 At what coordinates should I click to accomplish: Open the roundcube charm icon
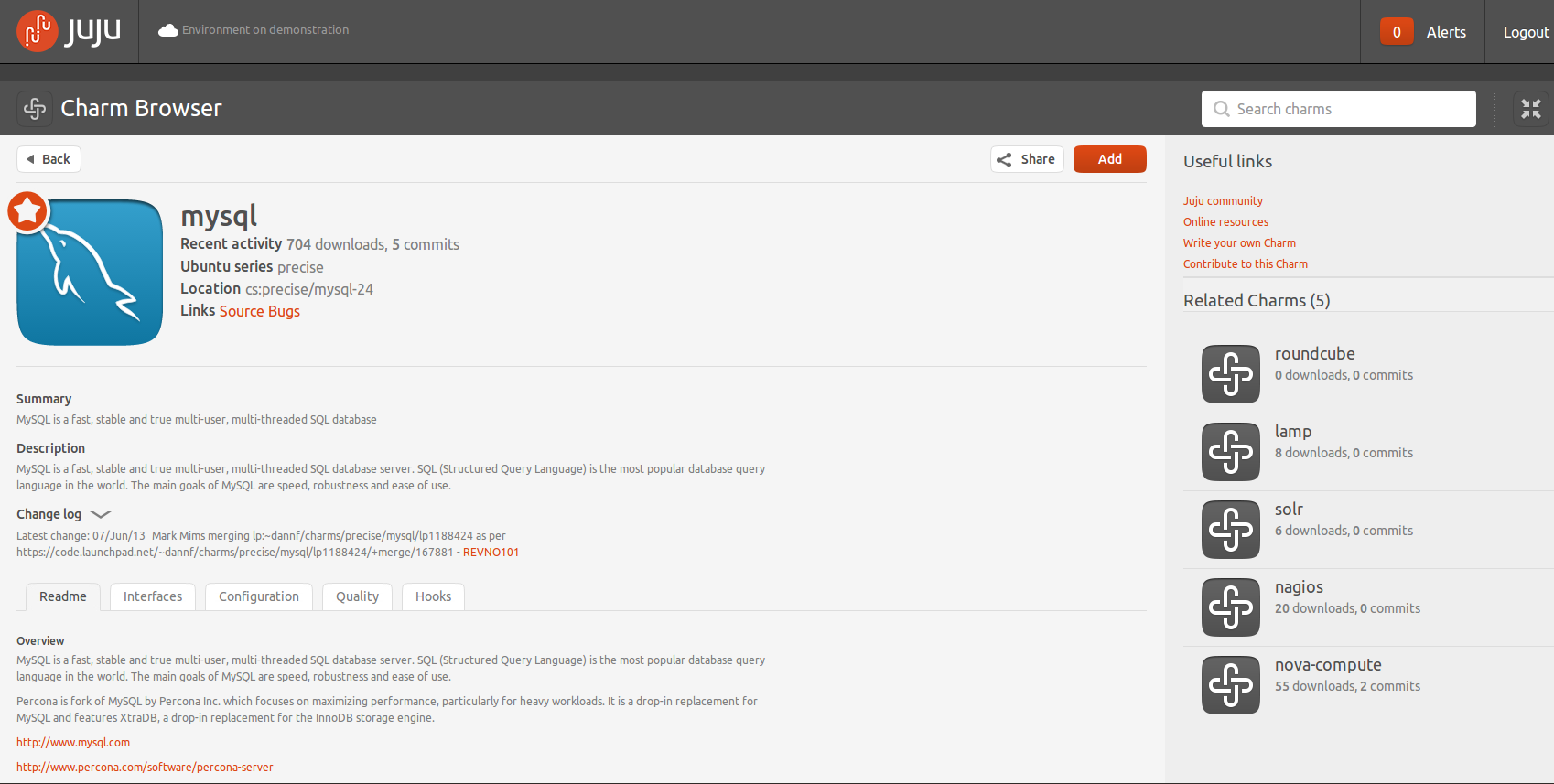pyautogui.click(x=1231, y=374)
